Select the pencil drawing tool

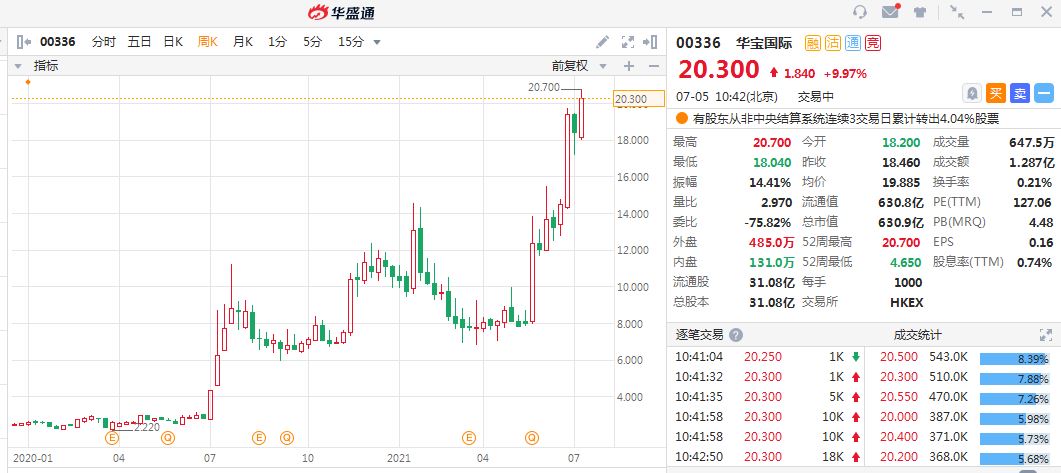point(602,42)
